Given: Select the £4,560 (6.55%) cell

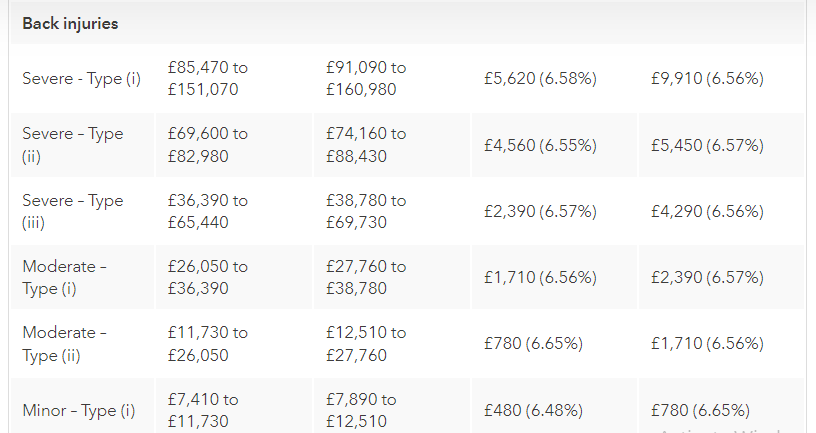Looking at the screenshot, I should (x=540, y=145).
